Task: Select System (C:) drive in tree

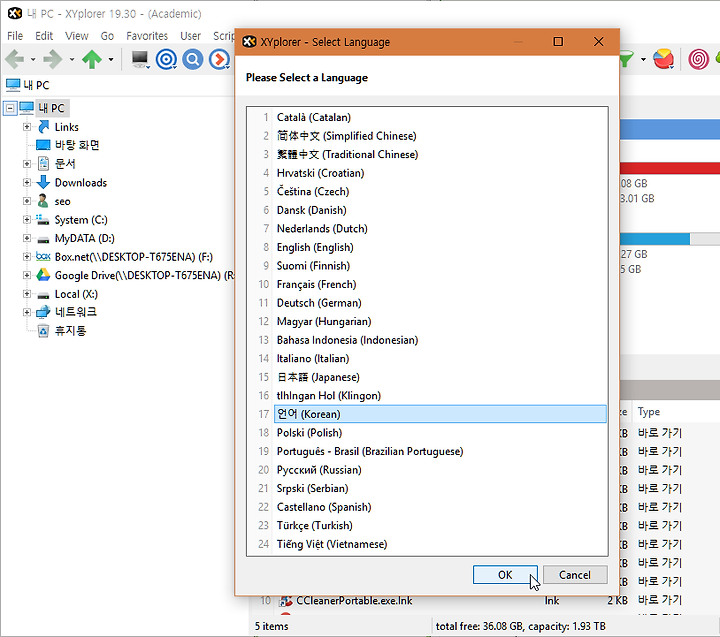Action: point(81,220)
